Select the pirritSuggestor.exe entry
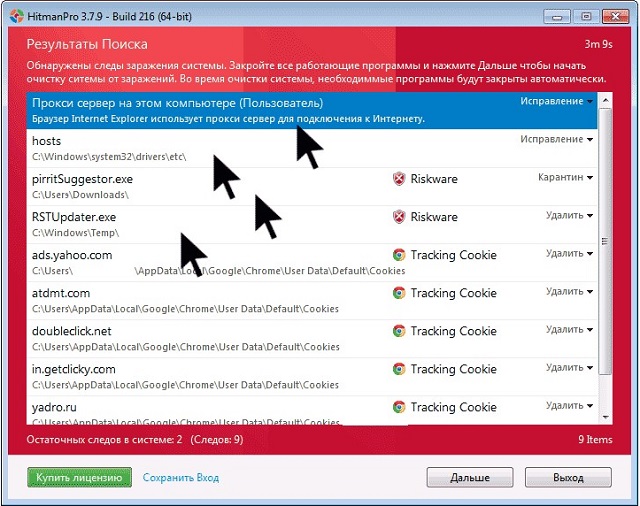640x506 pixels. click(312, 186)
